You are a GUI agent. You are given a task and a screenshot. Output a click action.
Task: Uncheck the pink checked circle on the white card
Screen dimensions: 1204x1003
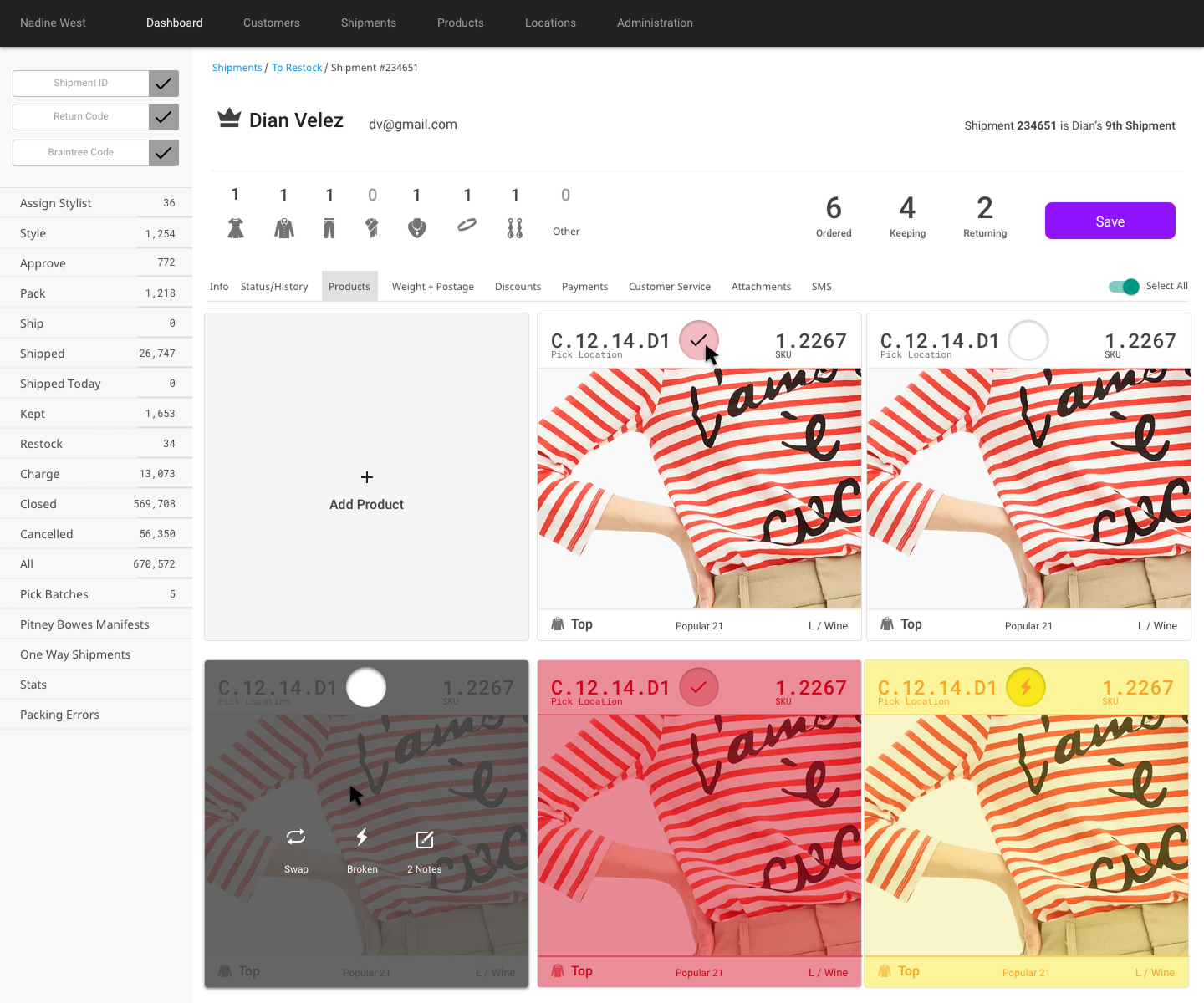click(699, 341)
